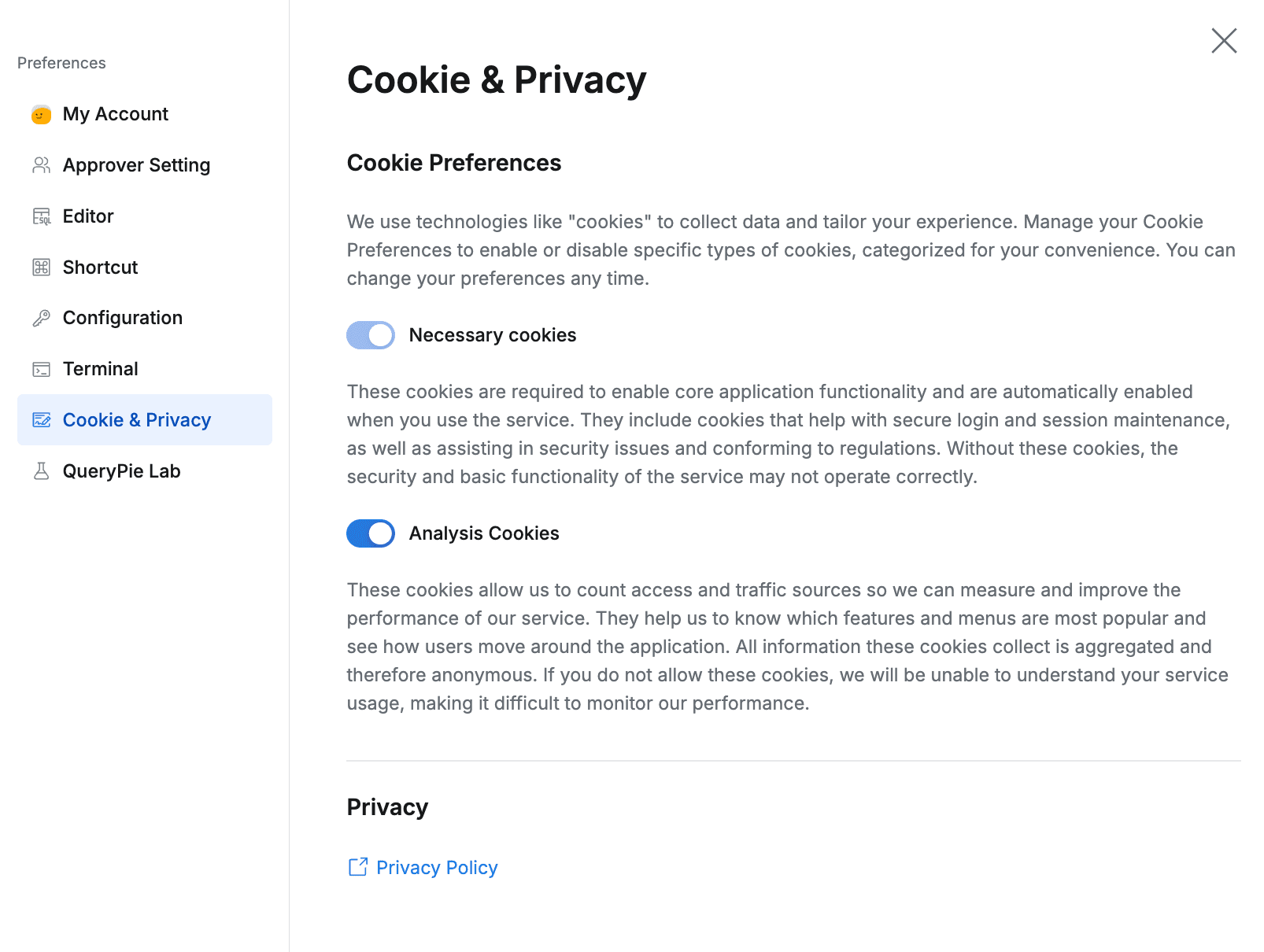
Task: Navigate to the Editor settings section
Action: pyautogui.click(x=87, y=216)
